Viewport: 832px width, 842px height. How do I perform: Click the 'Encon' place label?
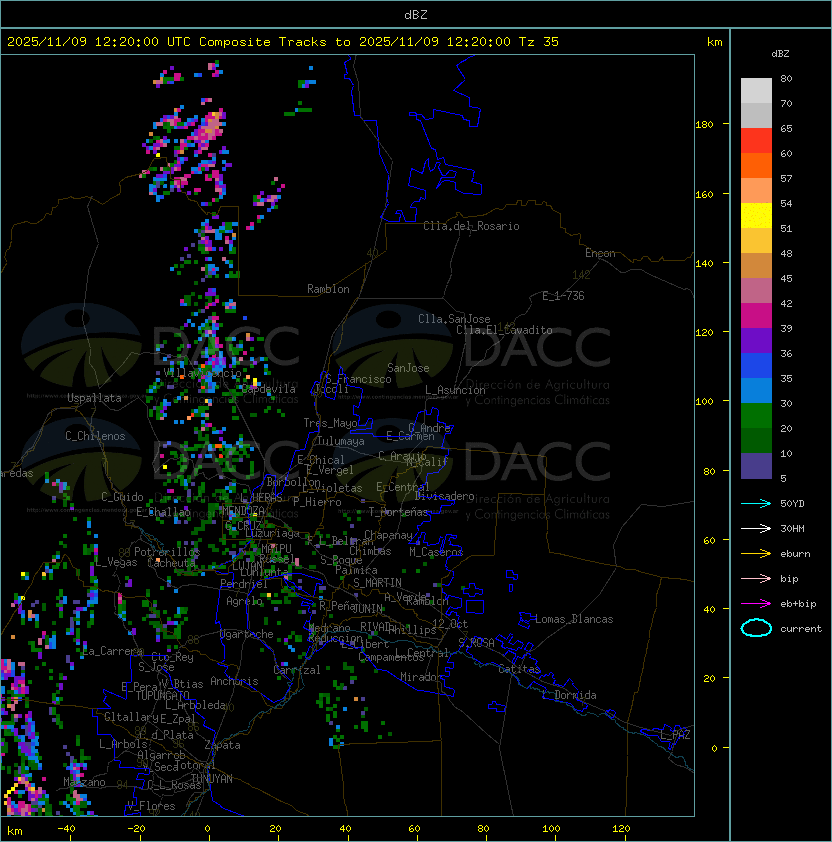click(600, 253)
